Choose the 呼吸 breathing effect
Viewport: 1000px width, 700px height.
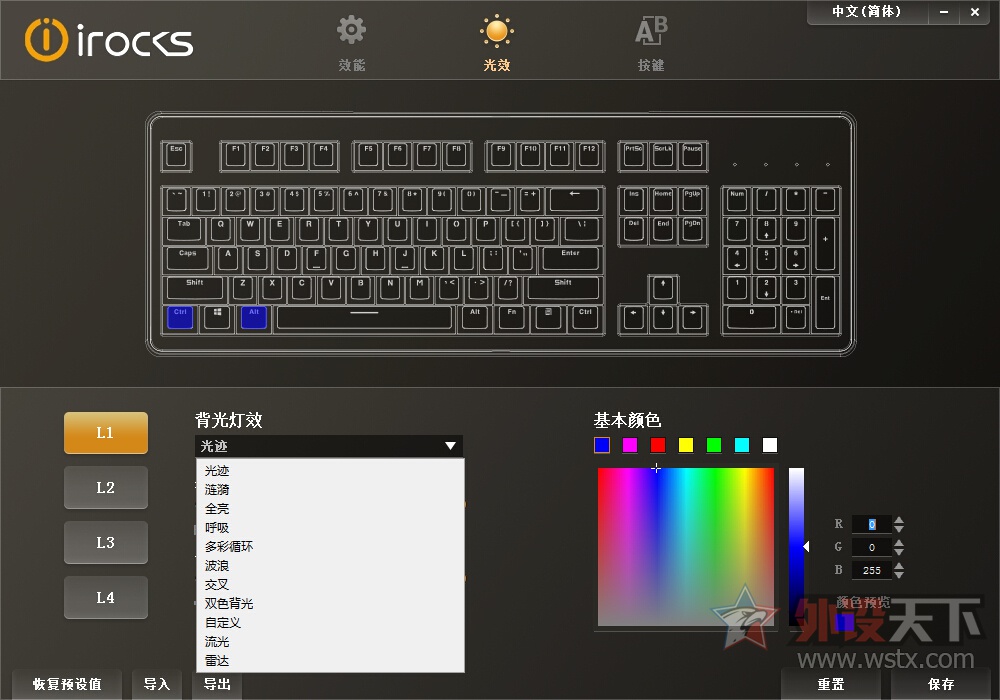coord(217,527)
